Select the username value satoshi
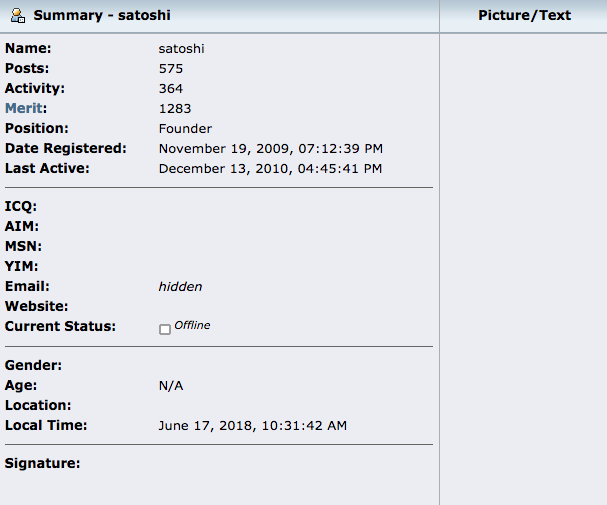 tap(181, 48)
